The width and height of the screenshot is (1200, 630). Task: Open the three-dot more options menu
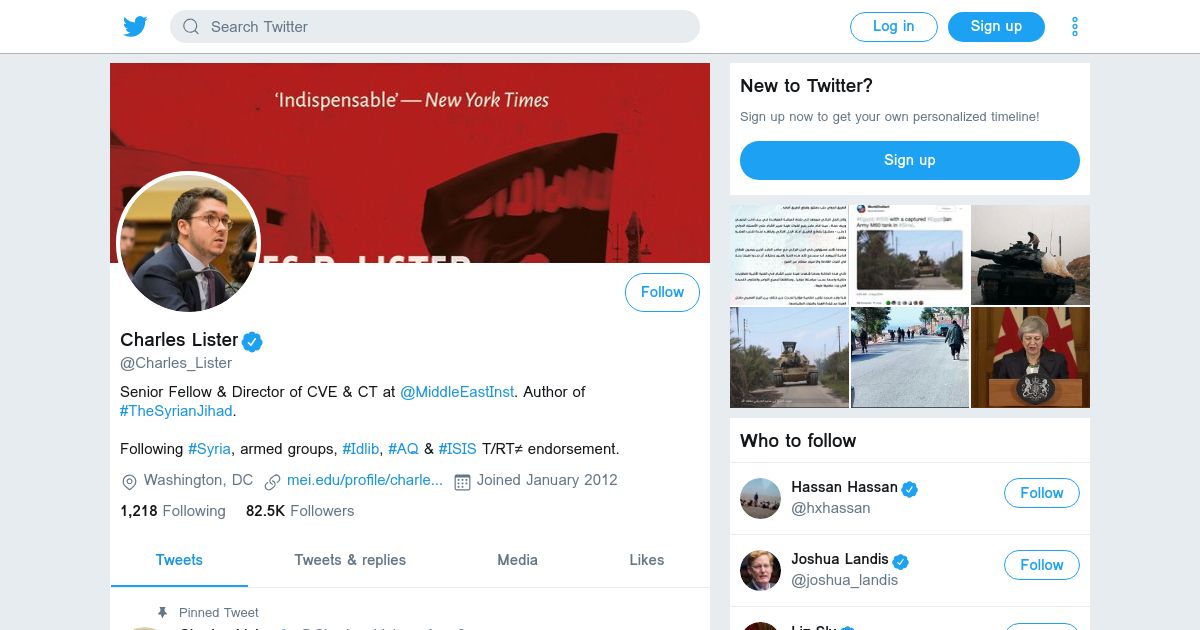pos(1075,27)
